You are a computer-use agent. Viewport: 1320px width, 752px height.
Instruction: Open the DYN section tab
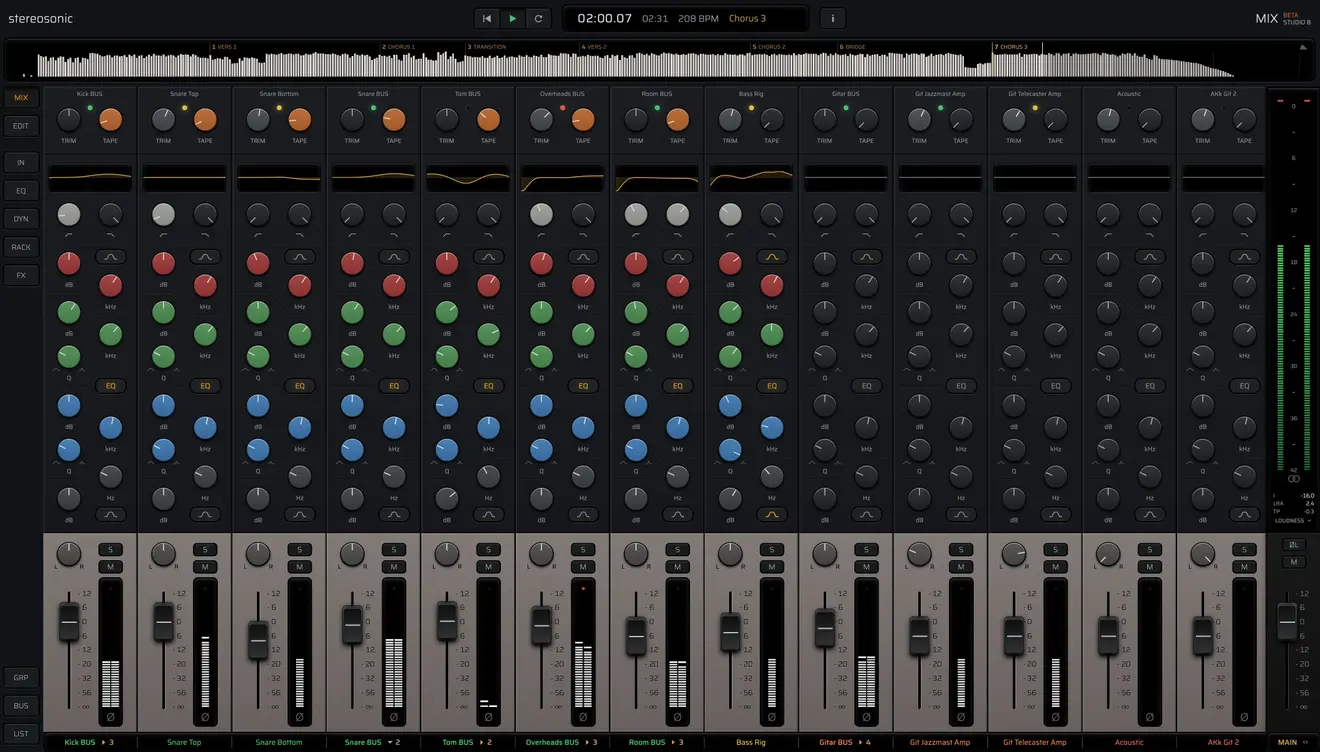21,218
